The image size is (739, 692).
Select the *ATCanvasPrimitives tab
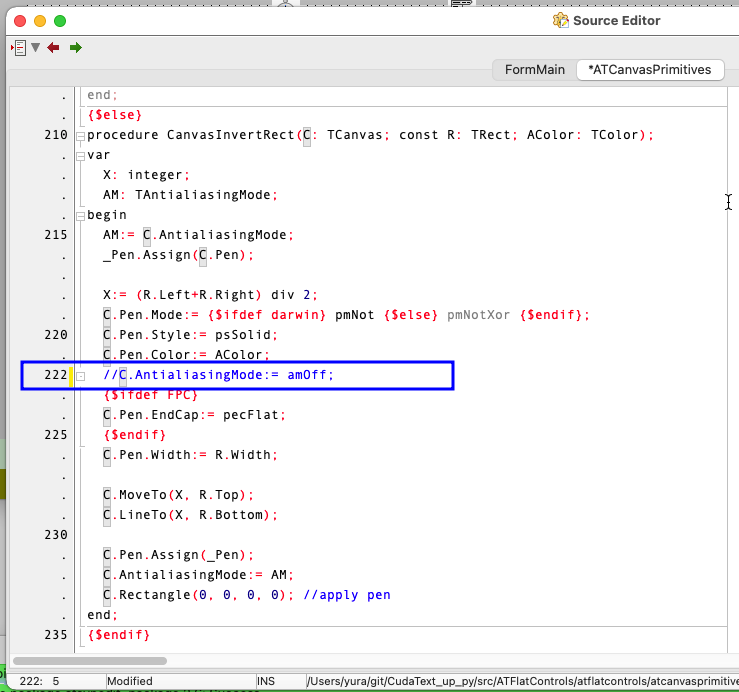pyautogui.click(x=649, y=70)
